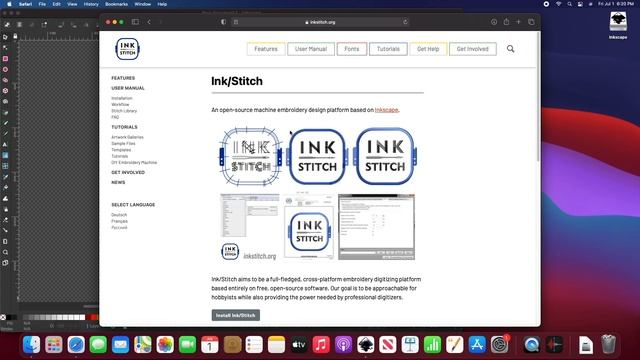Open Workflow link in sidebar
The image size is (640, 360).
(120, 104)
